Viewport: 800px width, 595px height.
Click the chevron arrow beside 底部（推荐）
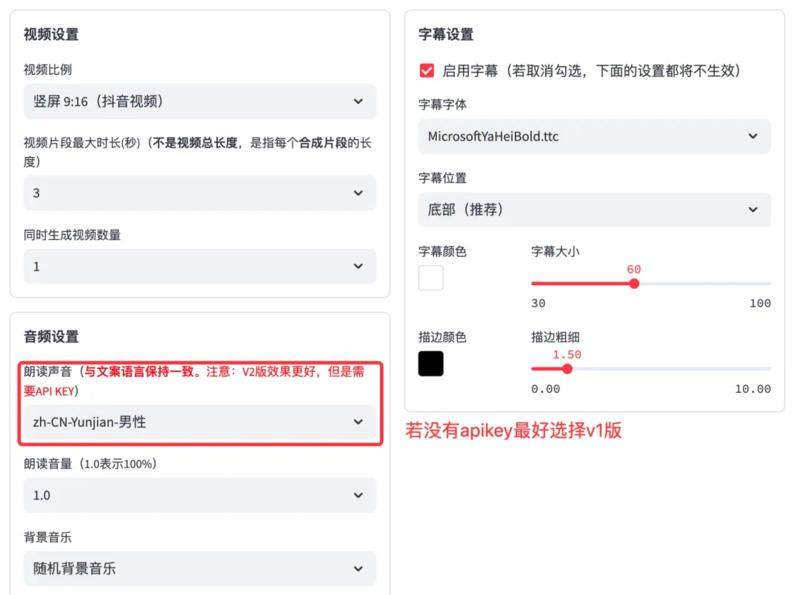(753, 209)
